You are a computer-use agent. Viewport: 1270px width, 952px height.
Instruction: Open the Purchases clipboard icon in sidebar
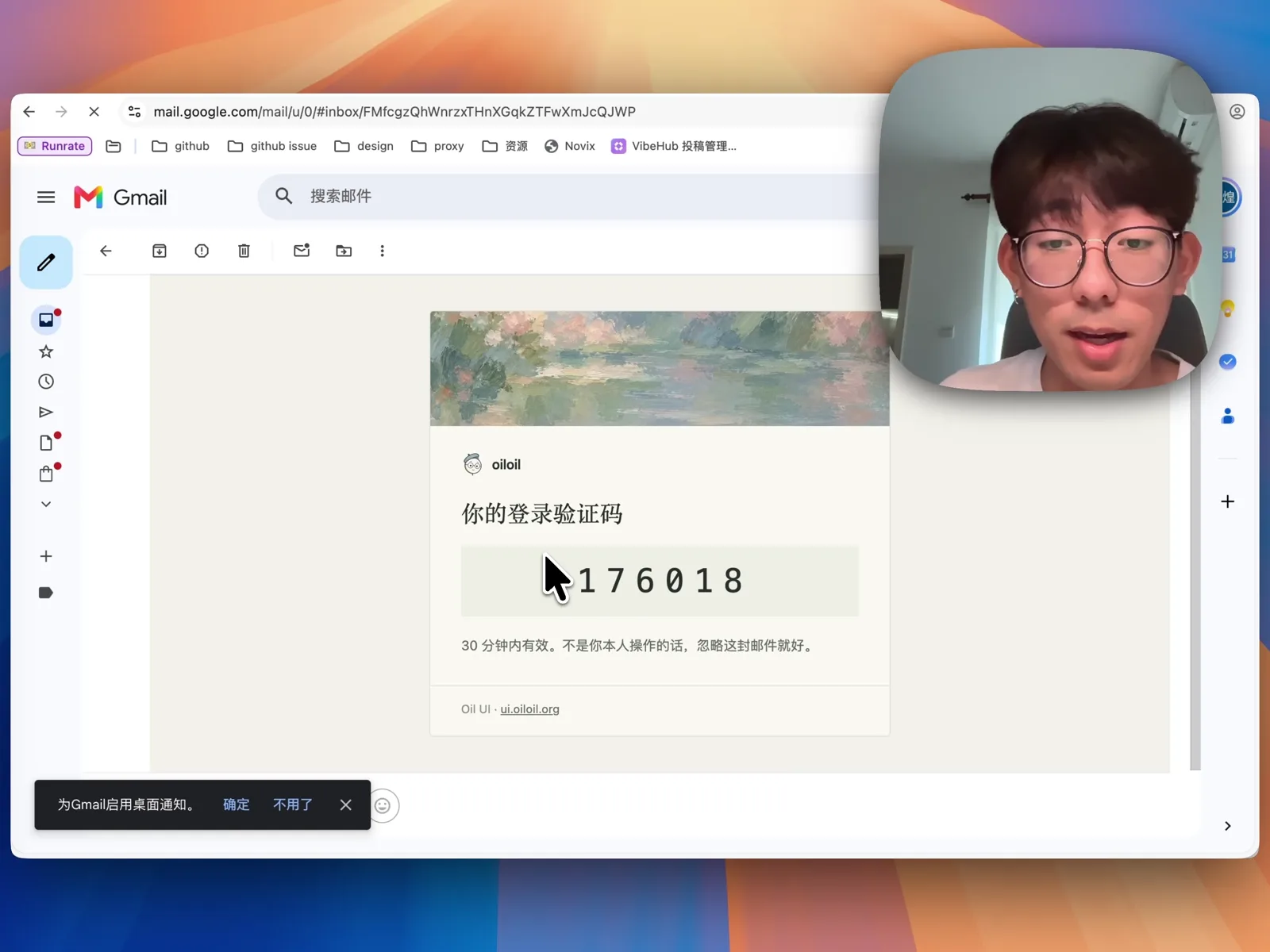click(x=46, y=474)
